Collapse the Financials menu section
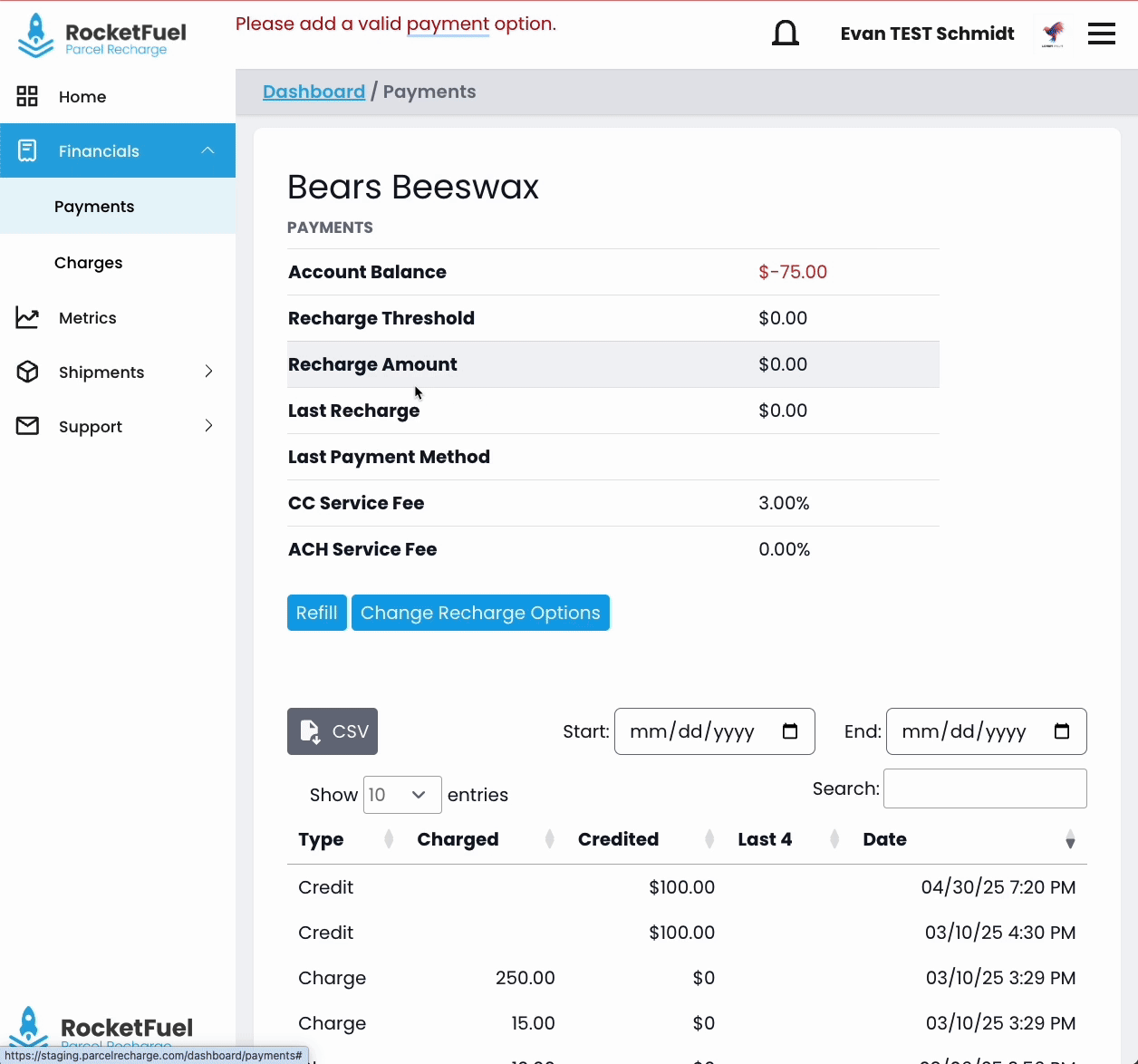 point(207,150)
